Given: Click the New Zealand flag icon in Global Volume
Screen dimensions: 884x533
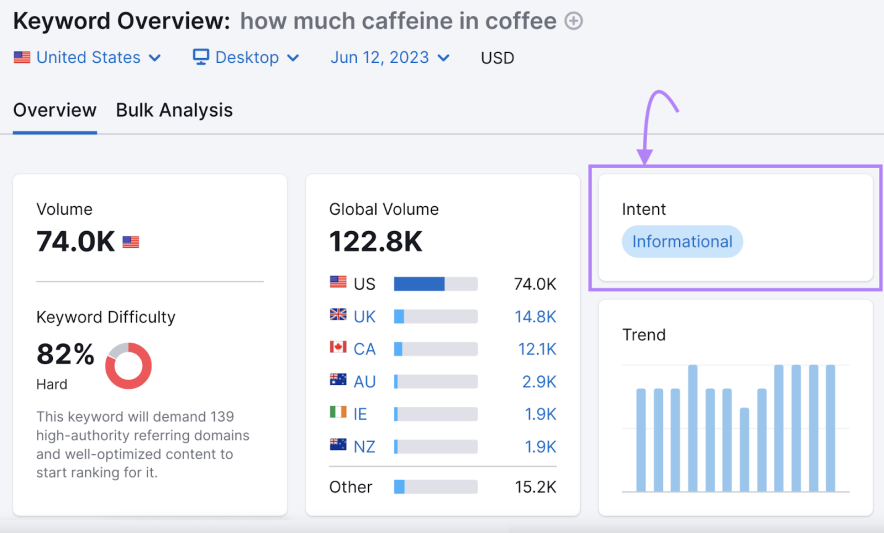Looking at the screenshot, I should pyautogui.click(x=338, y=446).
